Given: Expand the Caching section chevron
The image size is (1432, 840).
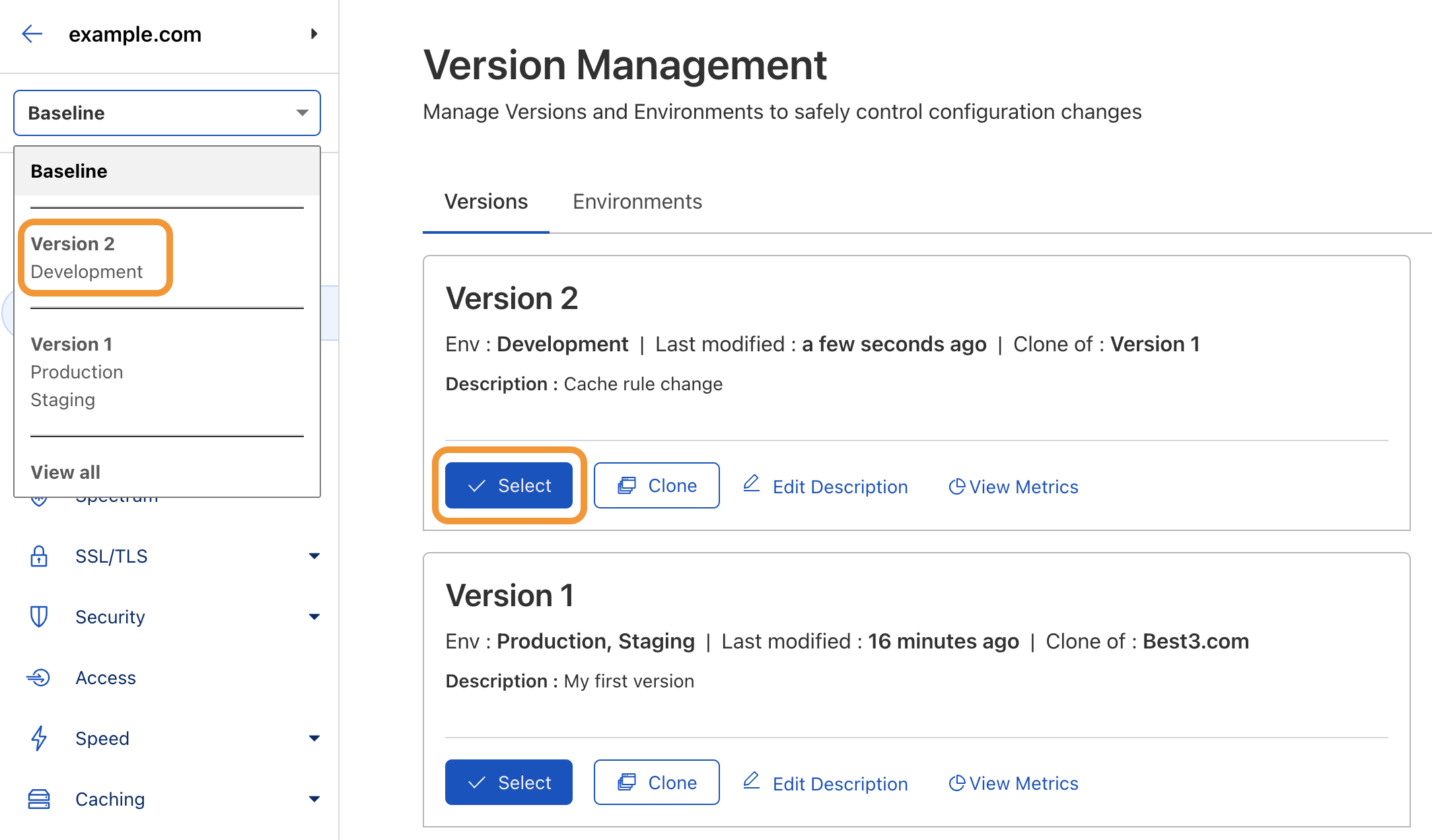Looking at the screenshot, I should 315,799.
